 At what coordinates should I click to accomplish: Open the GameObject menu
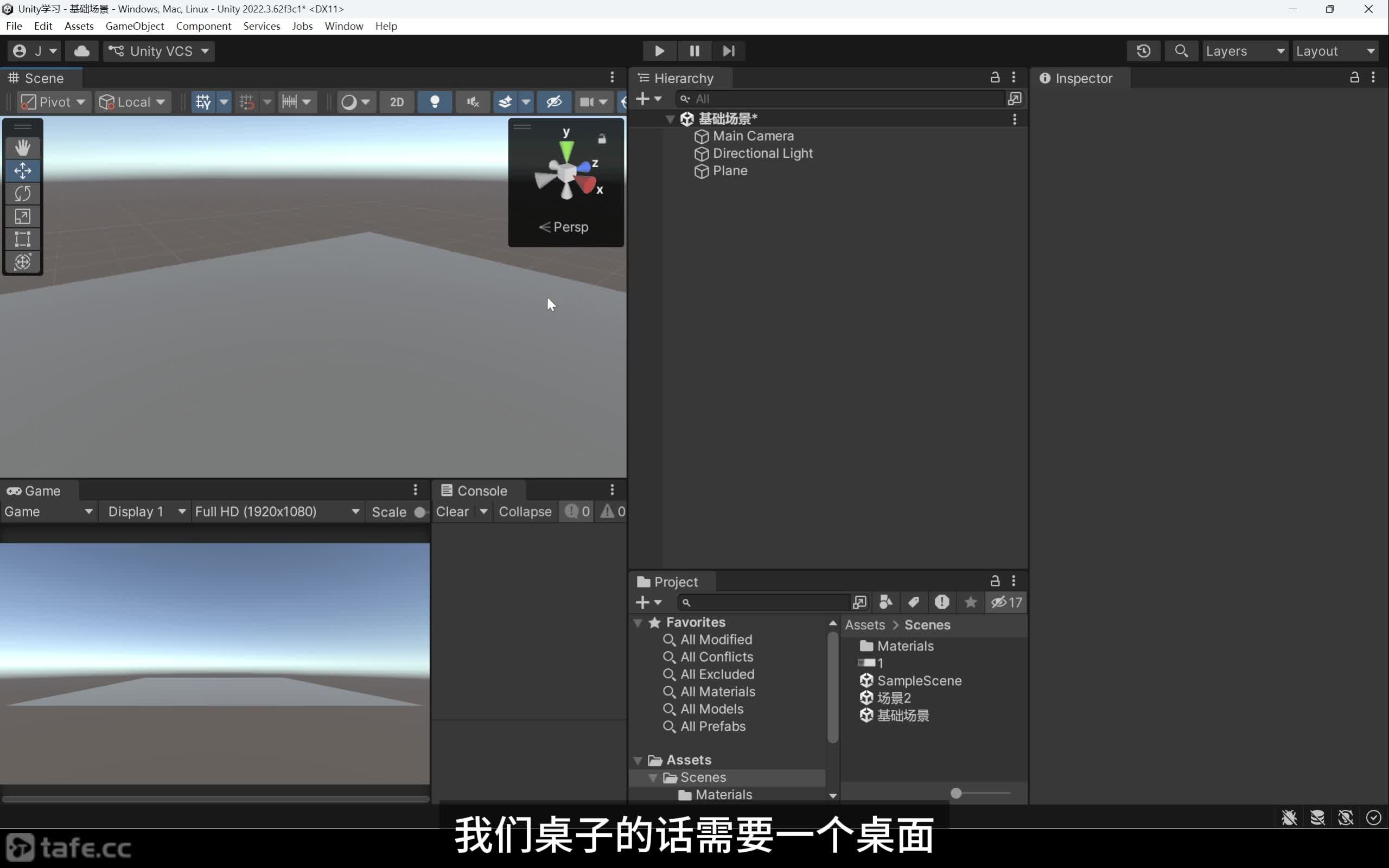[135, 26]
